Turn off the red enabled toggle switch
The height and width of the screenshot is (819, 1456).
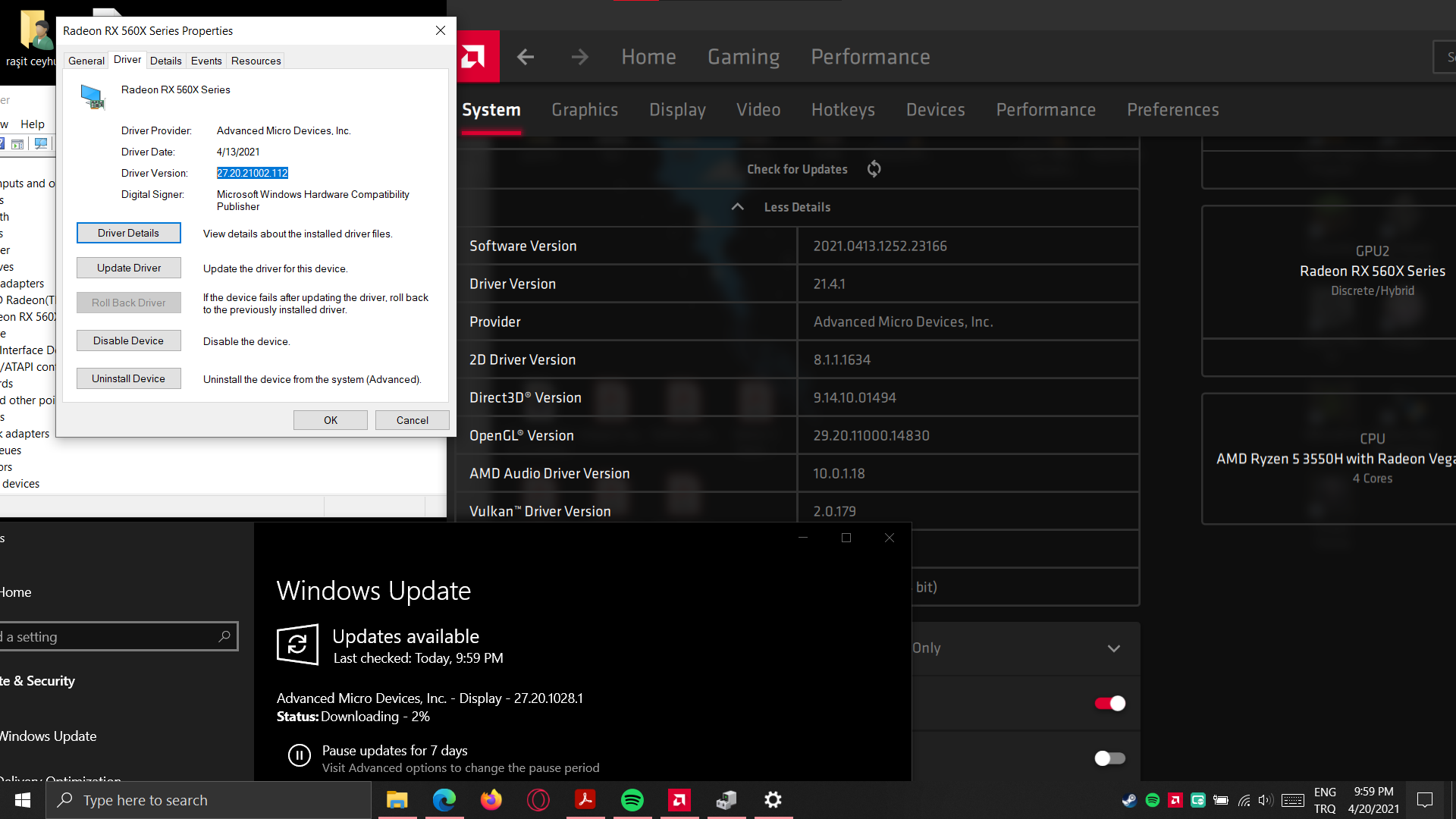[1109, 704]
